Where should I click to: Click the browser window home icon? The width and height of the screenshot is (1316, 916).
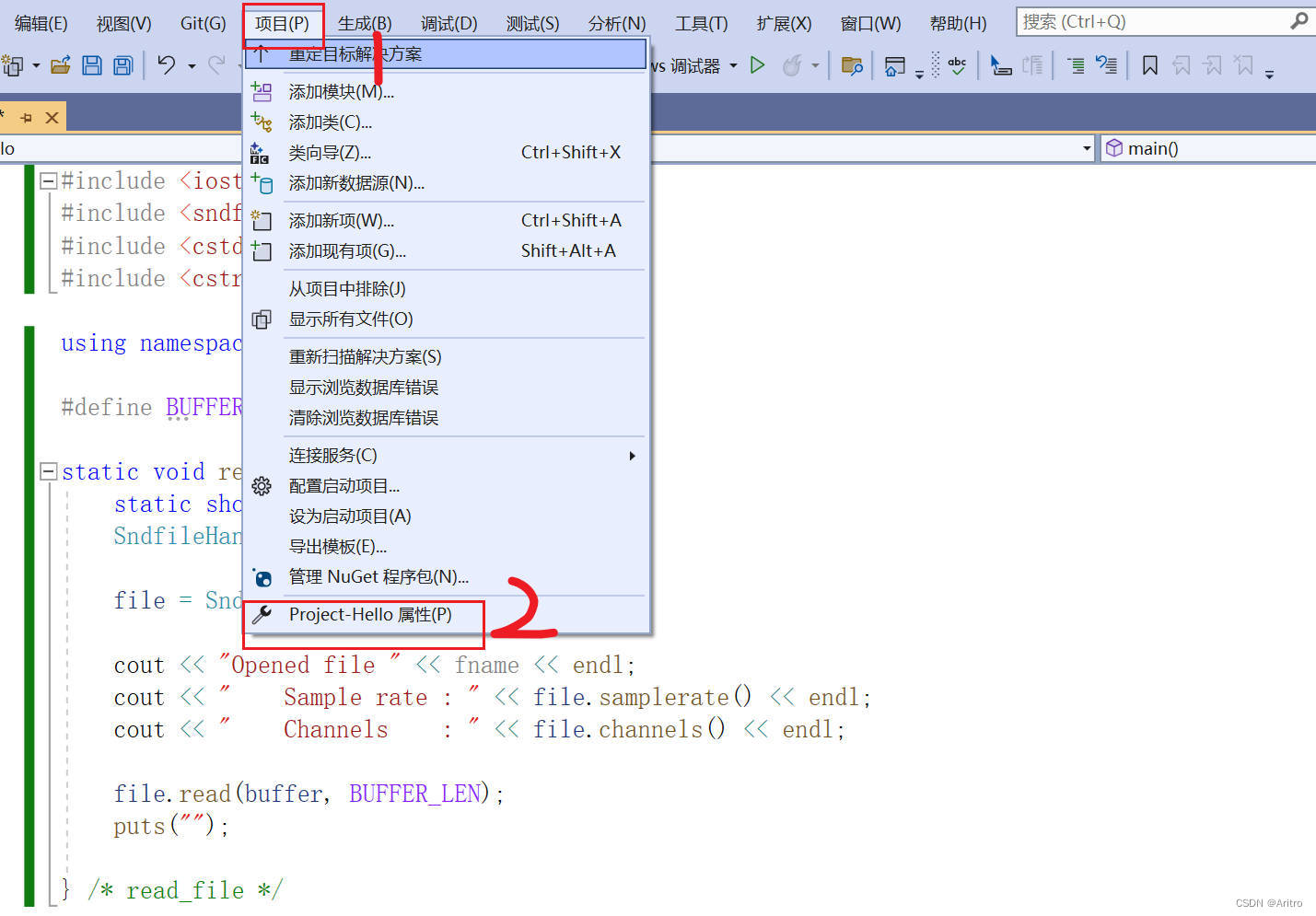click(894, 66)
